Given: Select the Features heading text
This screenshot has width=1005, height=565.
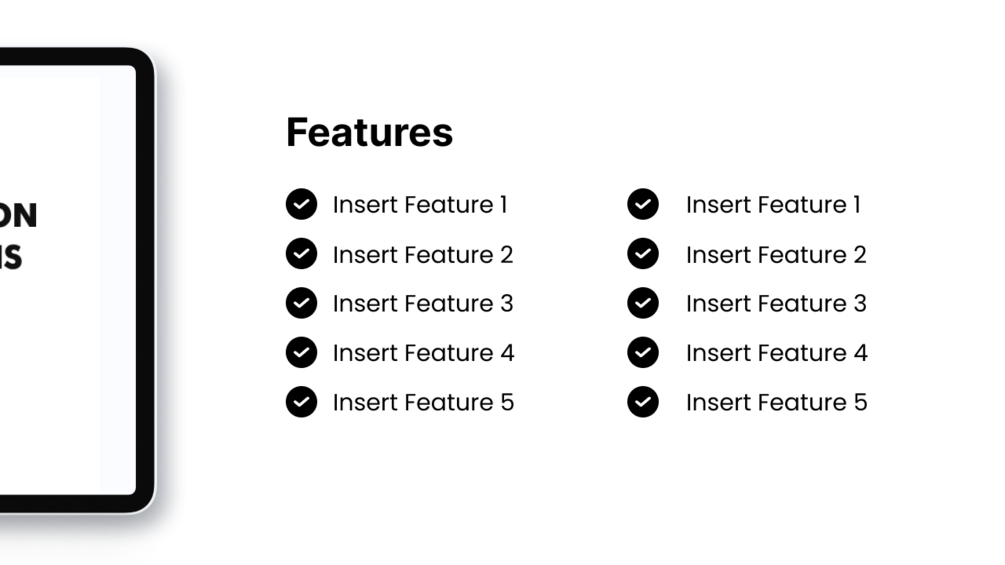Looking at the screenshot, I should [369, 132].
